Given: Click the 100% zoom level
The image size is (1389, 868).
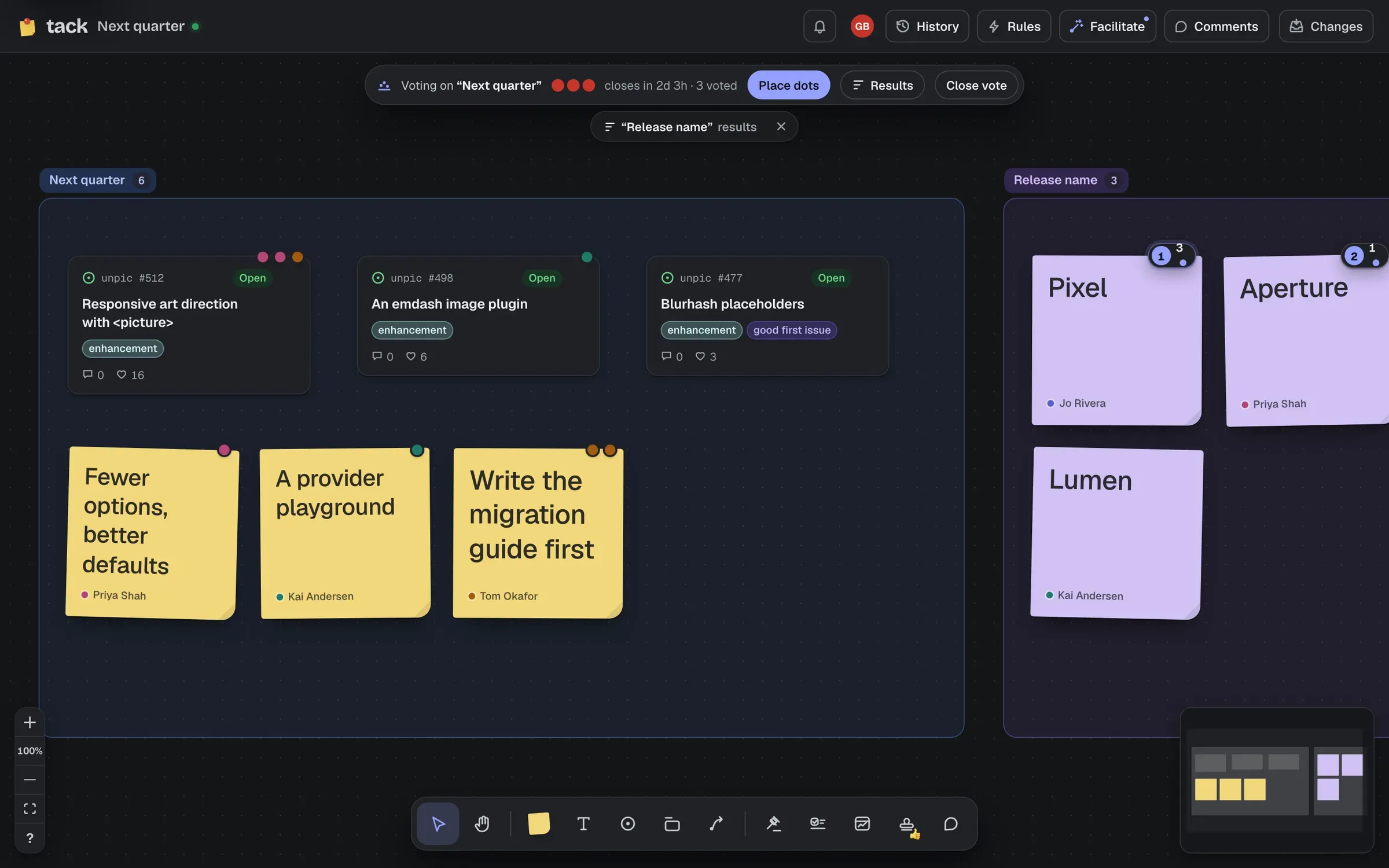Looking at the screenshot, I should [x=30, y=751].
